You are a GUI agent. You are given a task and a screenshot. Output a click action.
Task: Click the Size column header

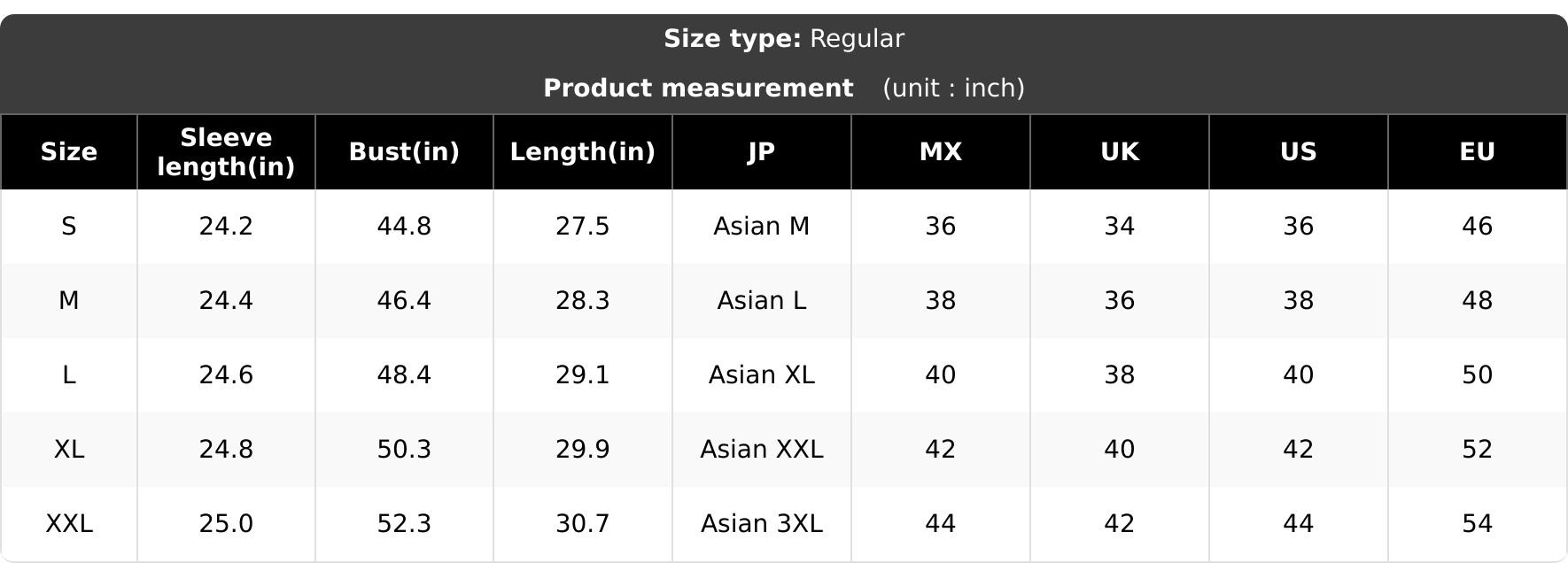(x=68, y=152)
